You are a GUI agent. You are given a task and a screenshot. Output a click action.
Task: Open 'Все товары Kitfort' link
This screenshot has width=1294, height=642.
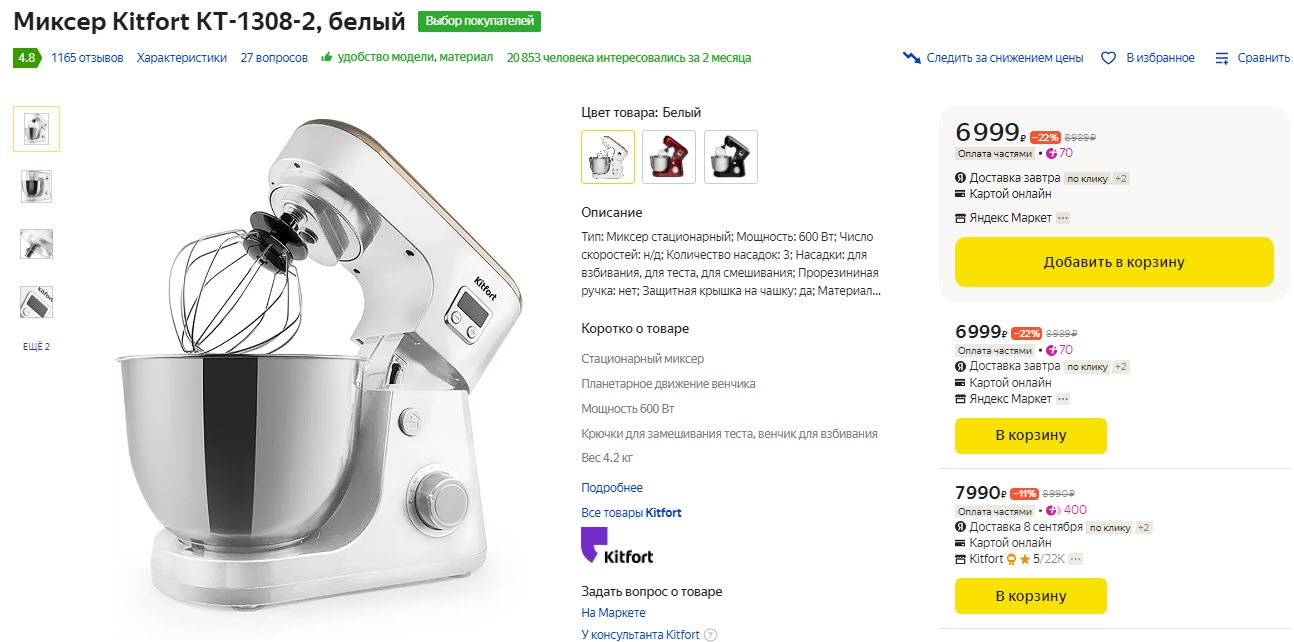[631, 513]
